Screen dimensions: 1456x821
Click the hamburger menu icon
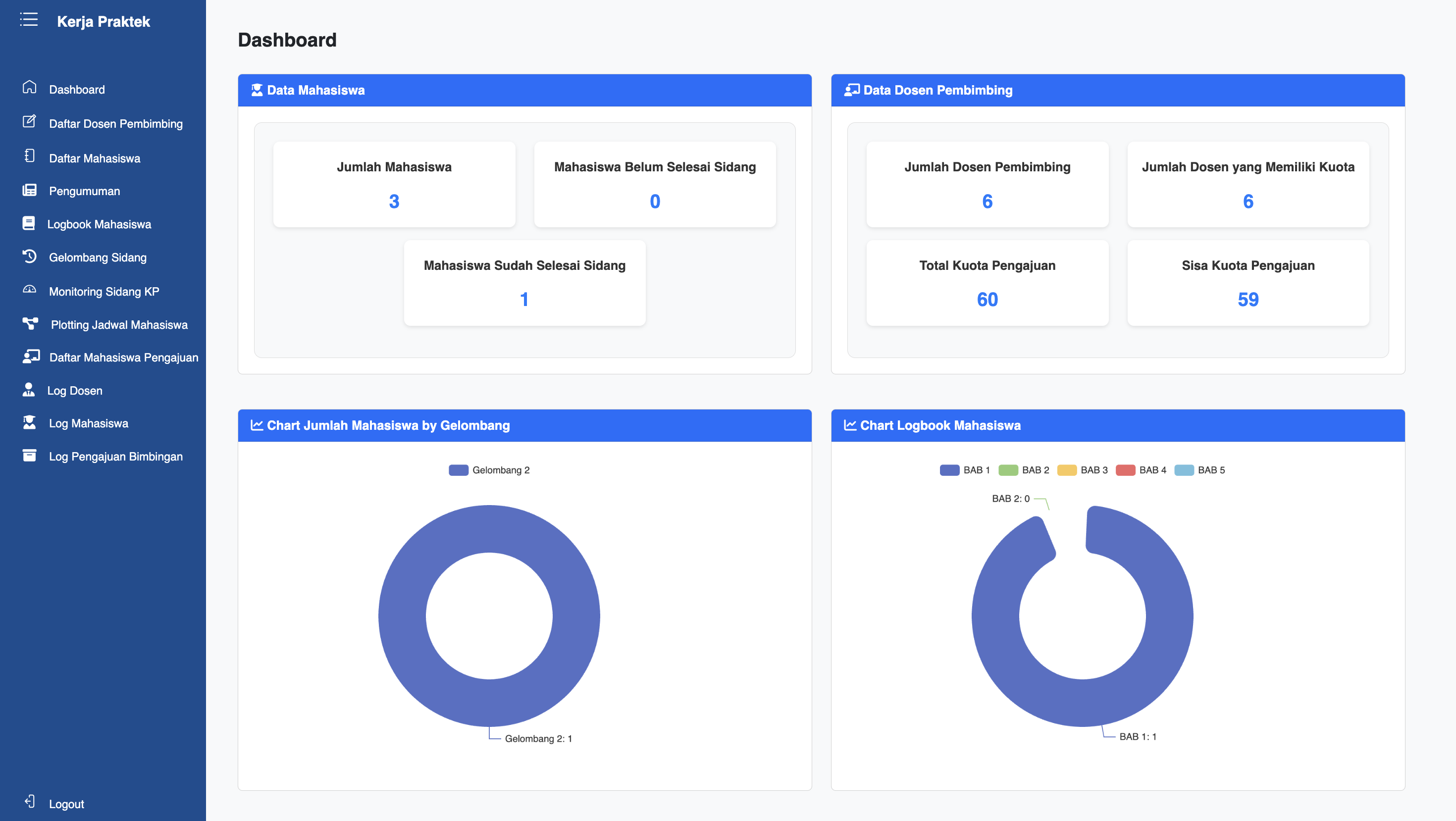coord(29,20)
